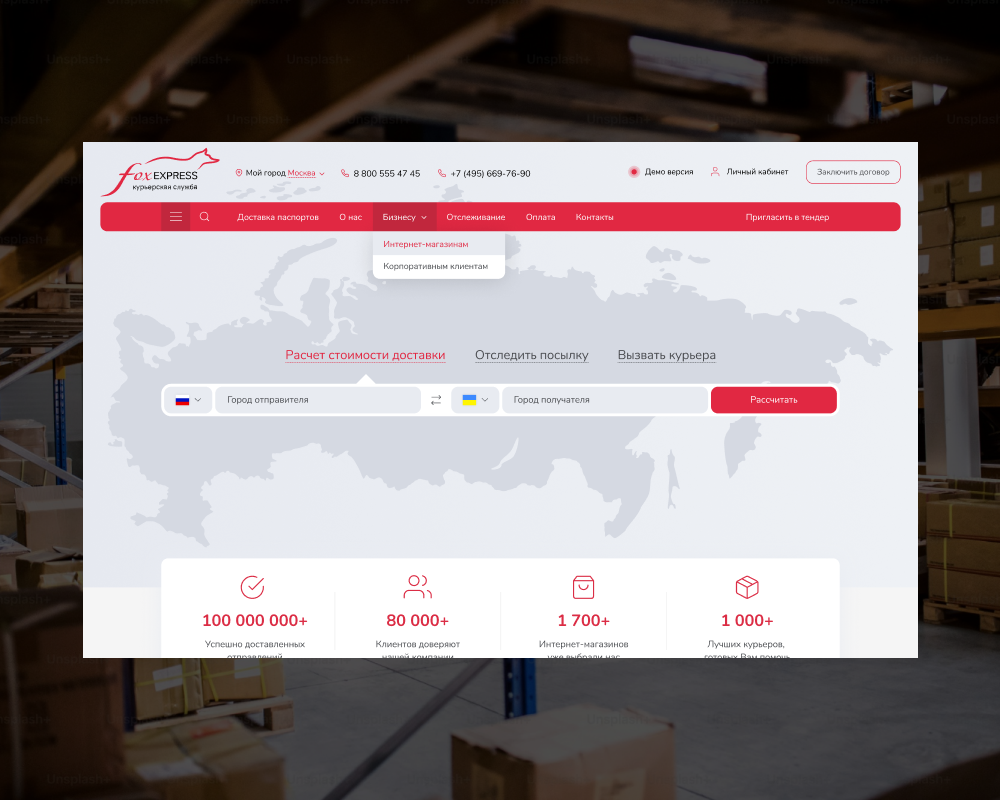
Task: Open Доставка паспортов menu item
Action: click(x=278, y=217)
